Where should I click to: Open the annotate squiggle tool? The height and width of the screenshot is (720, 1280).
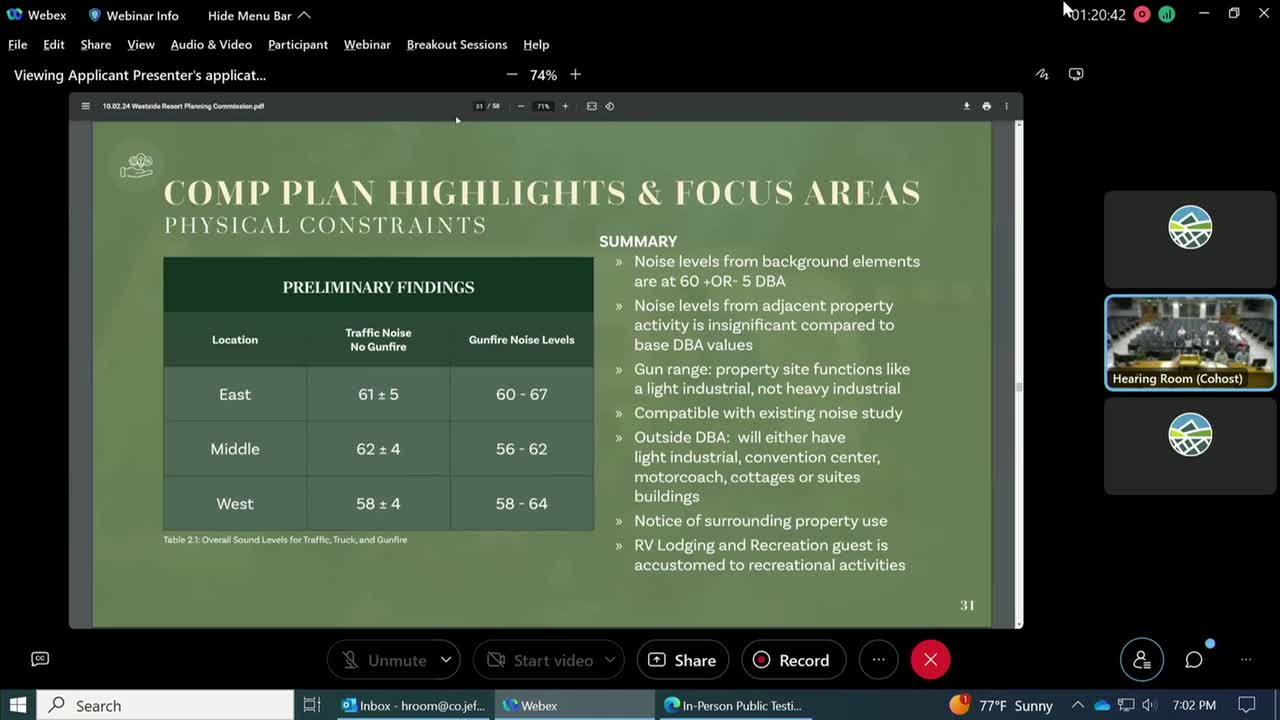(1042, 74)
